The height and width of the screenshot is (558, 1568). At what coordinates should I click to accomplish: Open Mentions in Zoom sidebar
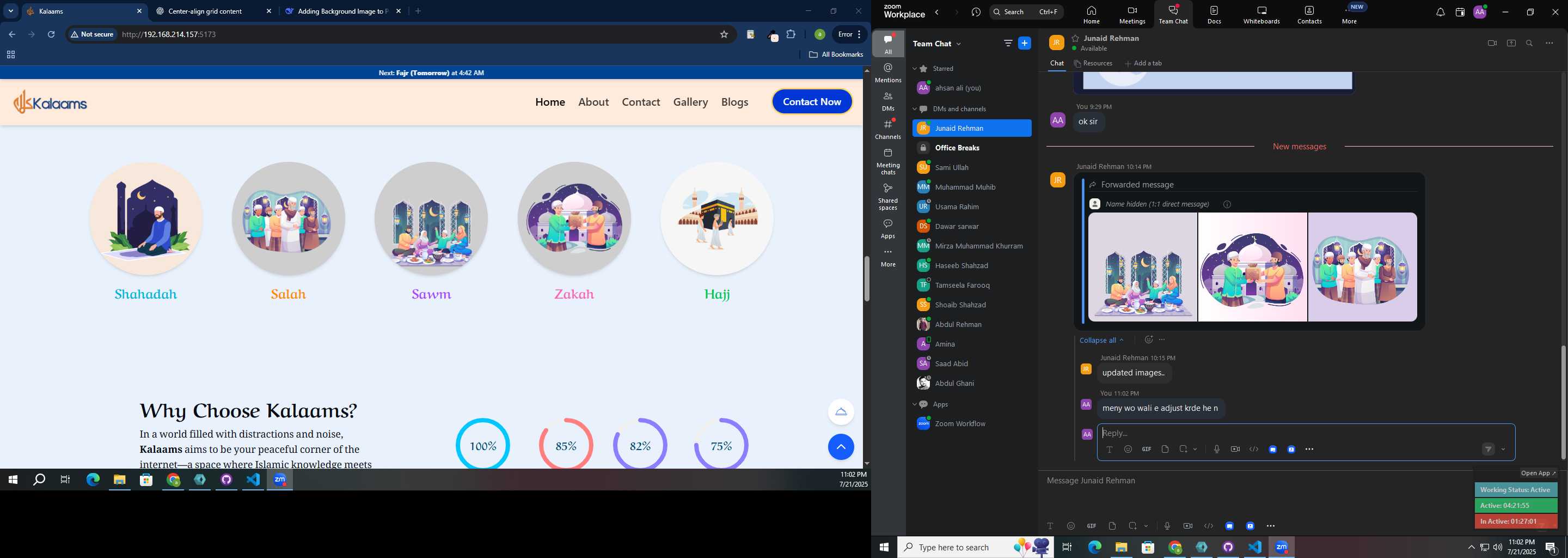[x=888, y=73]
